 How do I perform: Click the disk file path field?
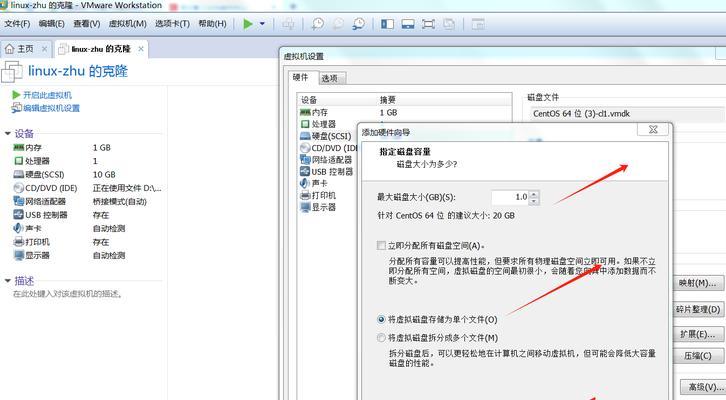pyautogui.click(x=627, y=114)
